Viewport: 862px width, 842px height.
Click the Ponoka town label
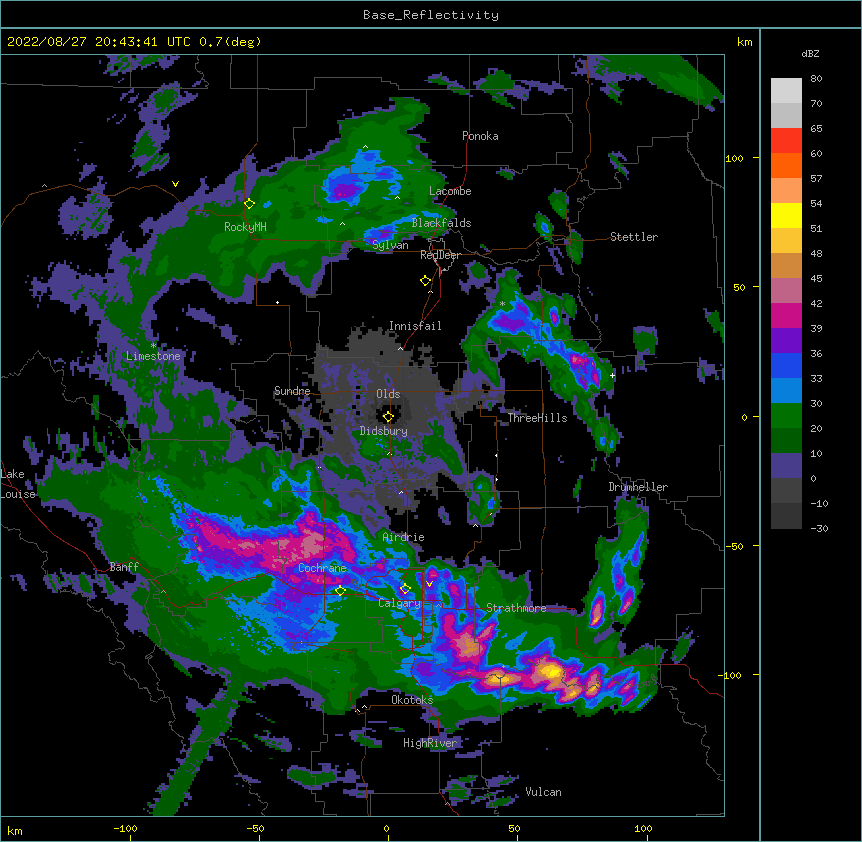coord(480,136)
